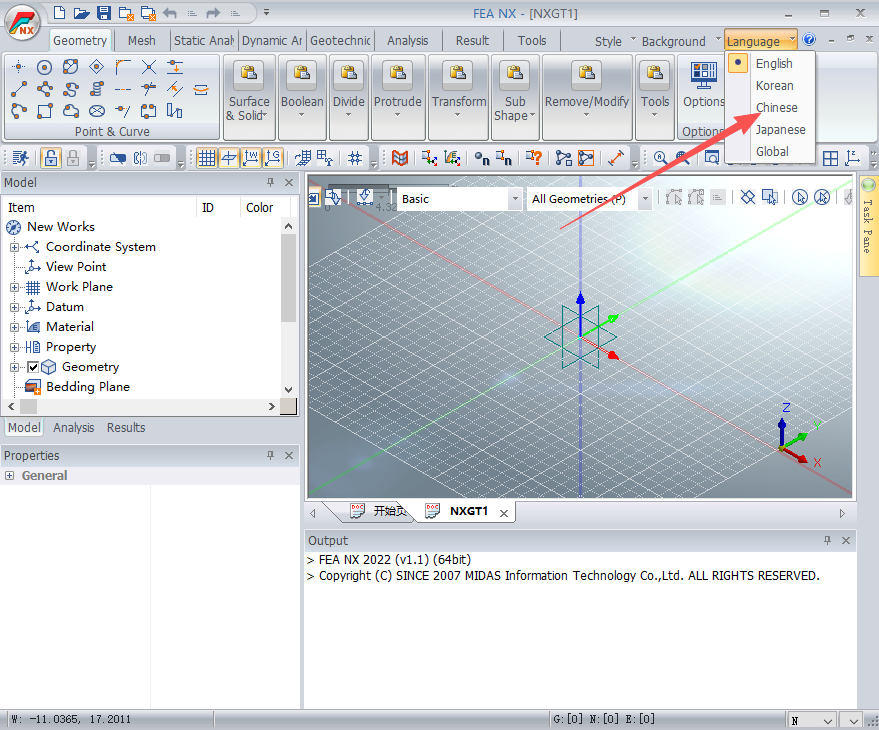Click the Open file folder icon
Screen dimensions: 879x730
(81, 13)
